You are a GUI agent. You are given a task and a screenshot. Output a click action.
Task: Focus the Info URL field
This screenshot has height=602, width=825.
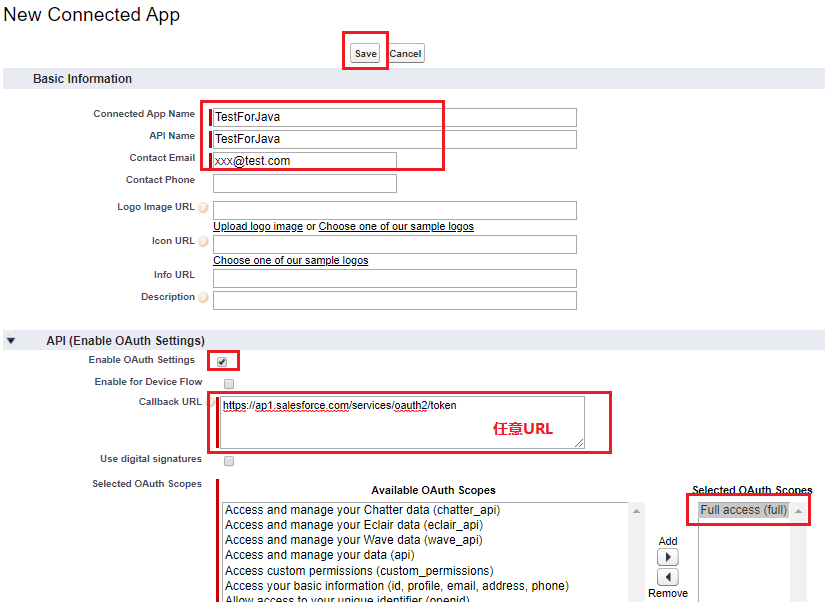pos(395,278)
